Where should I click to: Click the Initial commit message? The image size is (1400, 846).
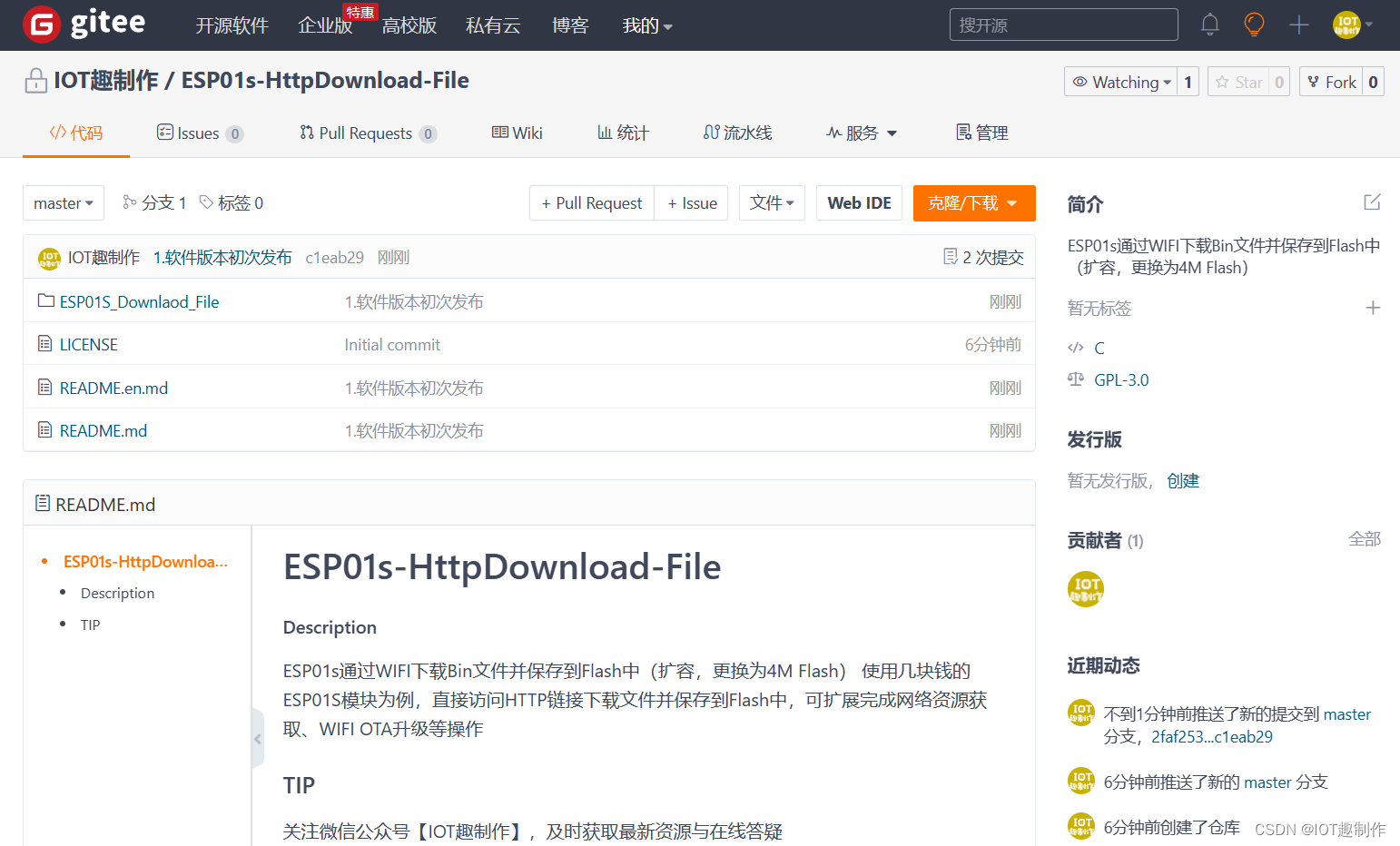[x=392, y=345]
